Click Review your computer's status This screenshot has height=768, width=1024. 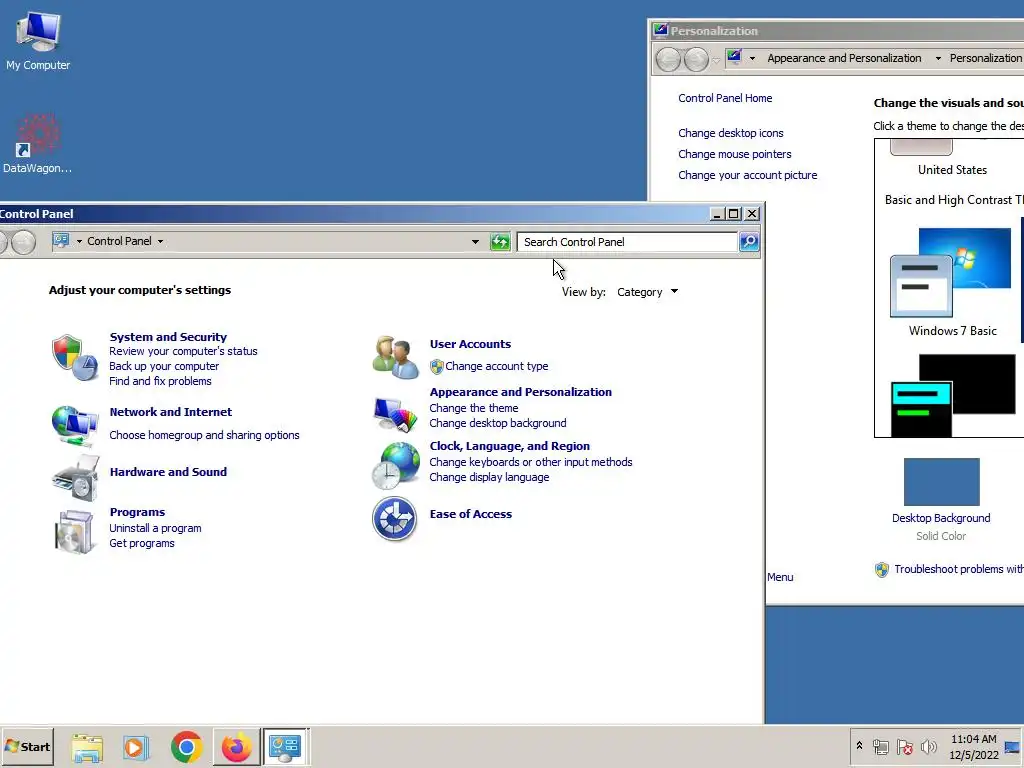184,351
